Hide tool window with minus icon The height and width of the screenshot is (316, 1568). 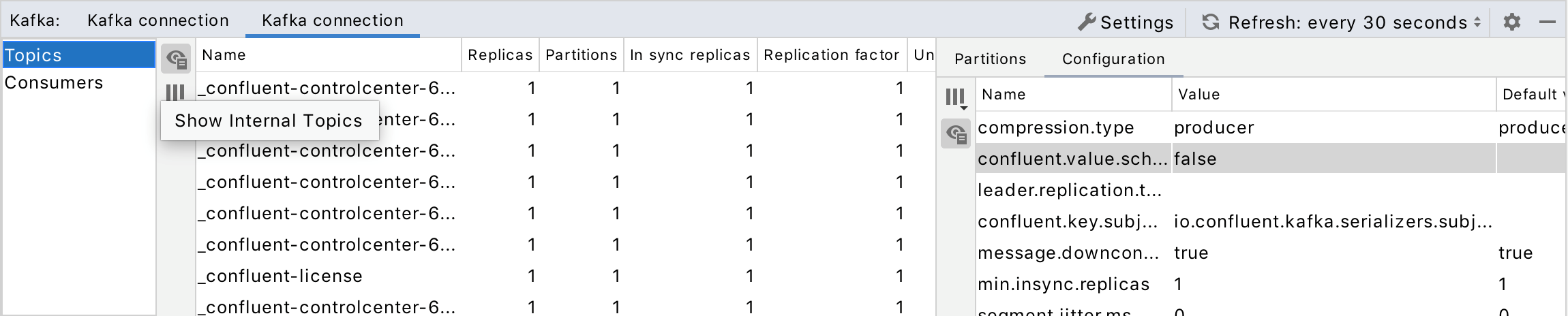point(1547,22)
